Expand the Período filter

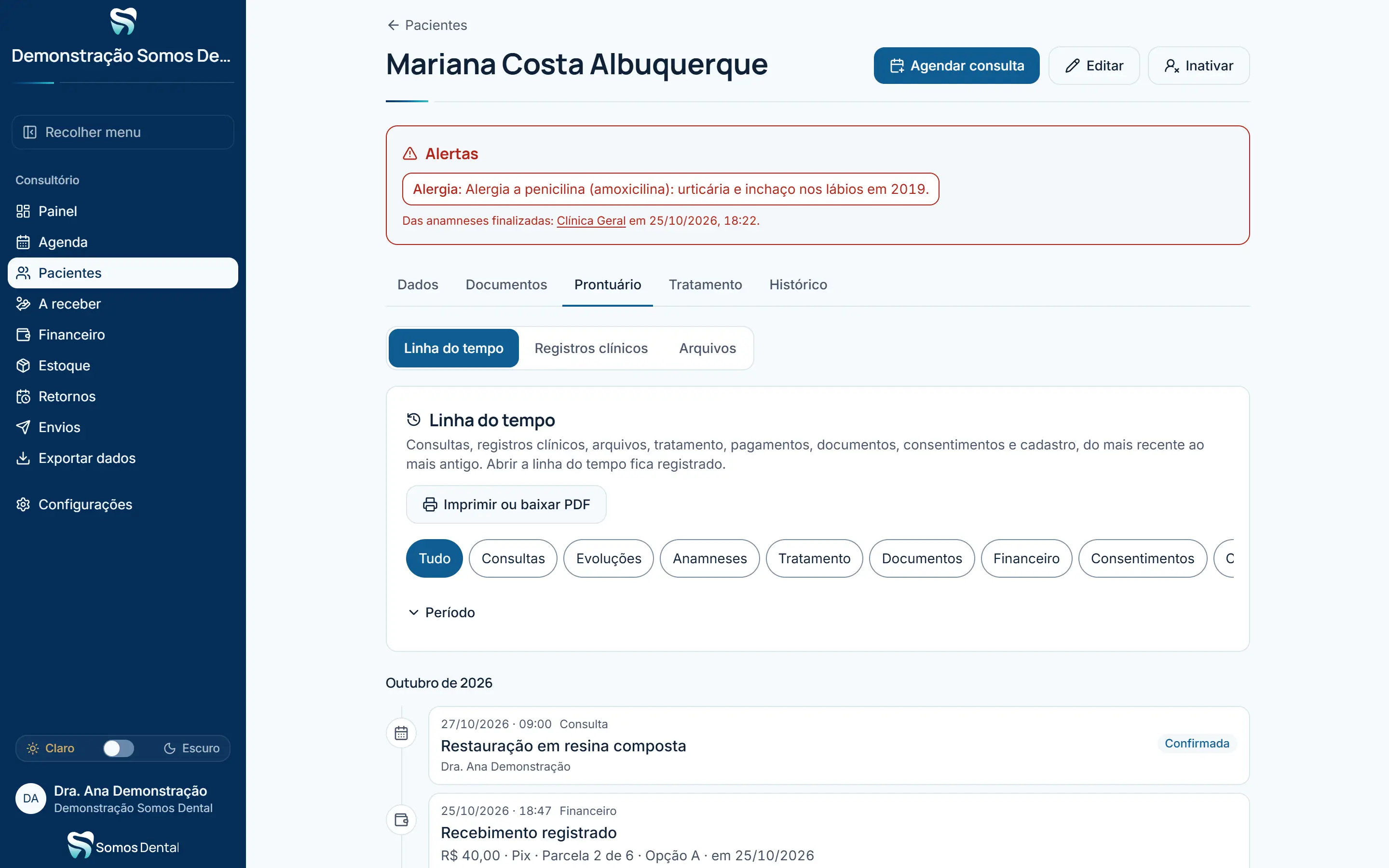coord(441,612)
